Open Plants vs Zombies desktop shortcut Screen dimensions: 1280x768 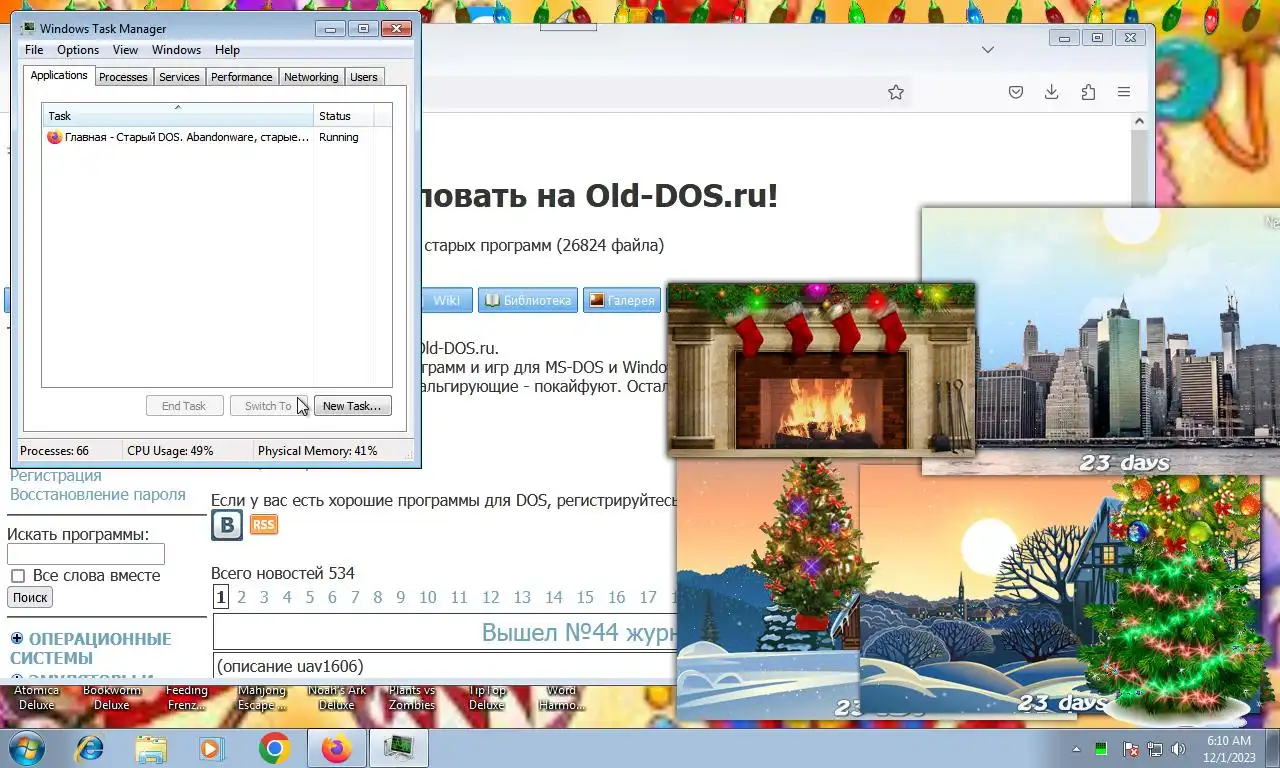tap(412, 697)
